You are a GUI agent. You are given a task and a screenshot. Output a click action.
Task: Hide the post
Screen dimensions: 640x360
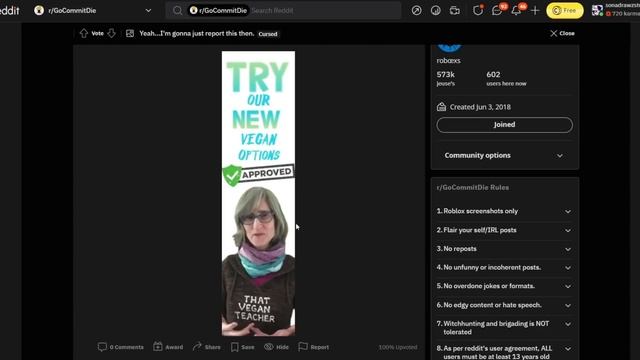pyautogui.click(x=276, y=347)
